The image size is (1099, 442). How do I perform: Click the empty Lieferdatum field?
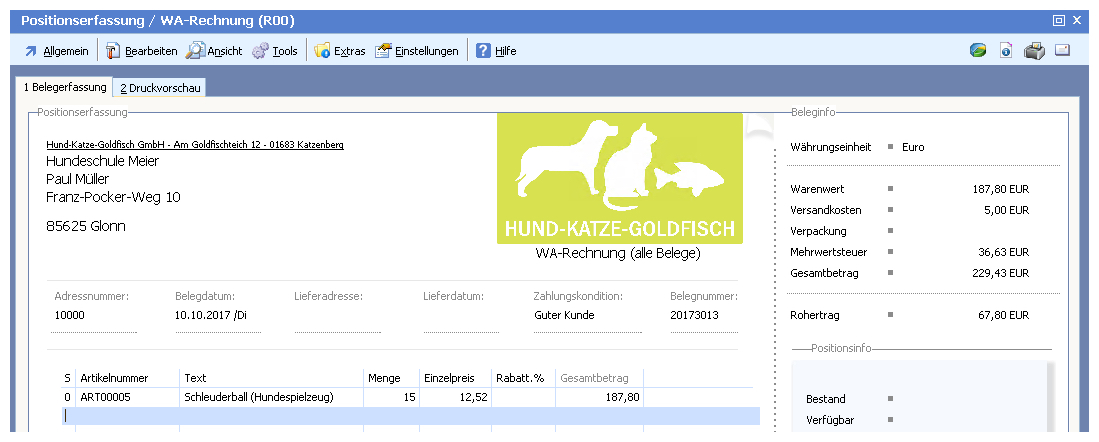(x=467, y=316)
